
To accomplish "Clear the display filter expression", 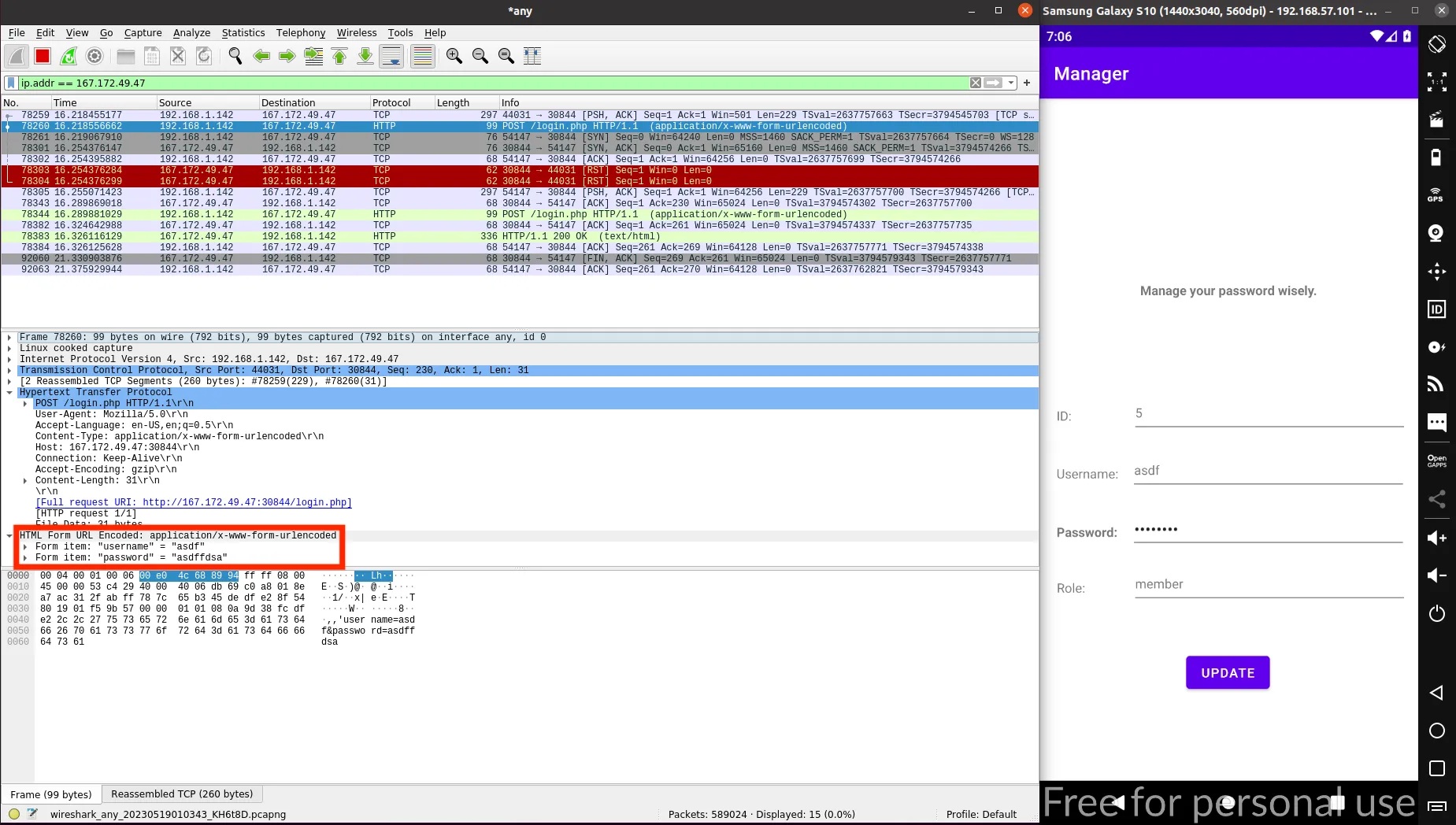I will pos(976,83).
